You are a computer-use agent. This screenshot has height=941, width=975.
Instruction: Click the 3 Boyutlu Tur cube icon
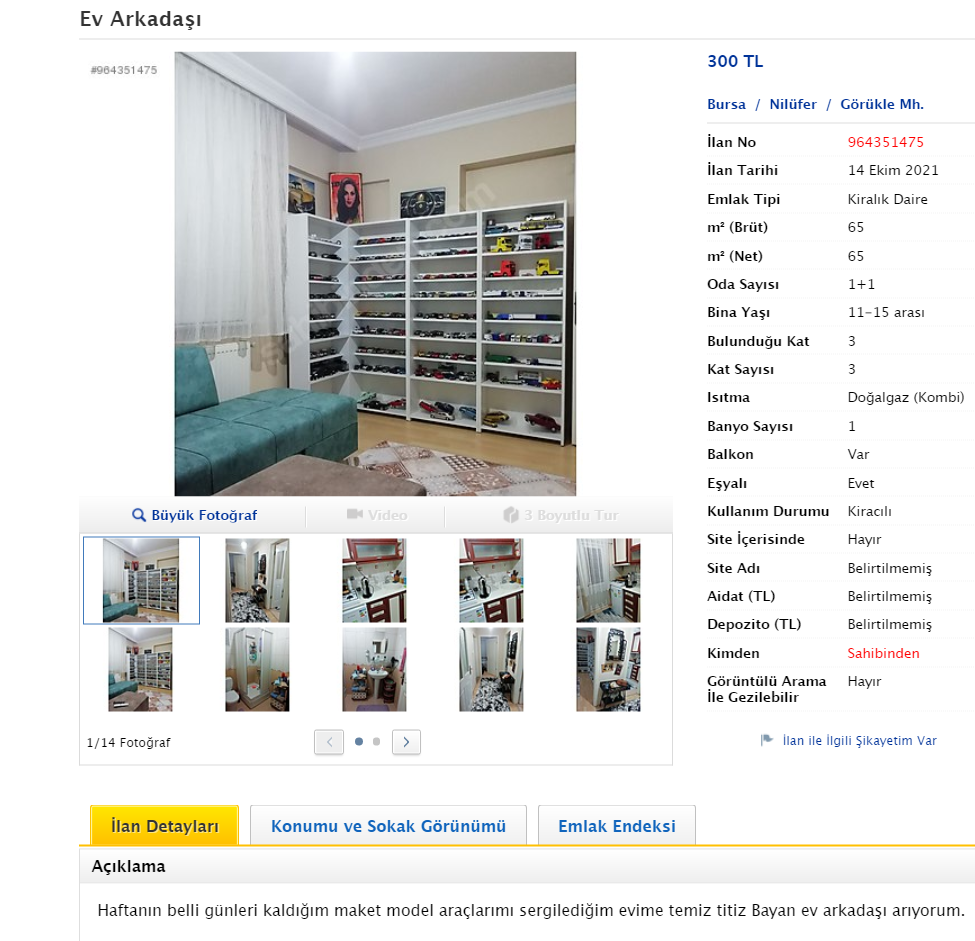511,515
